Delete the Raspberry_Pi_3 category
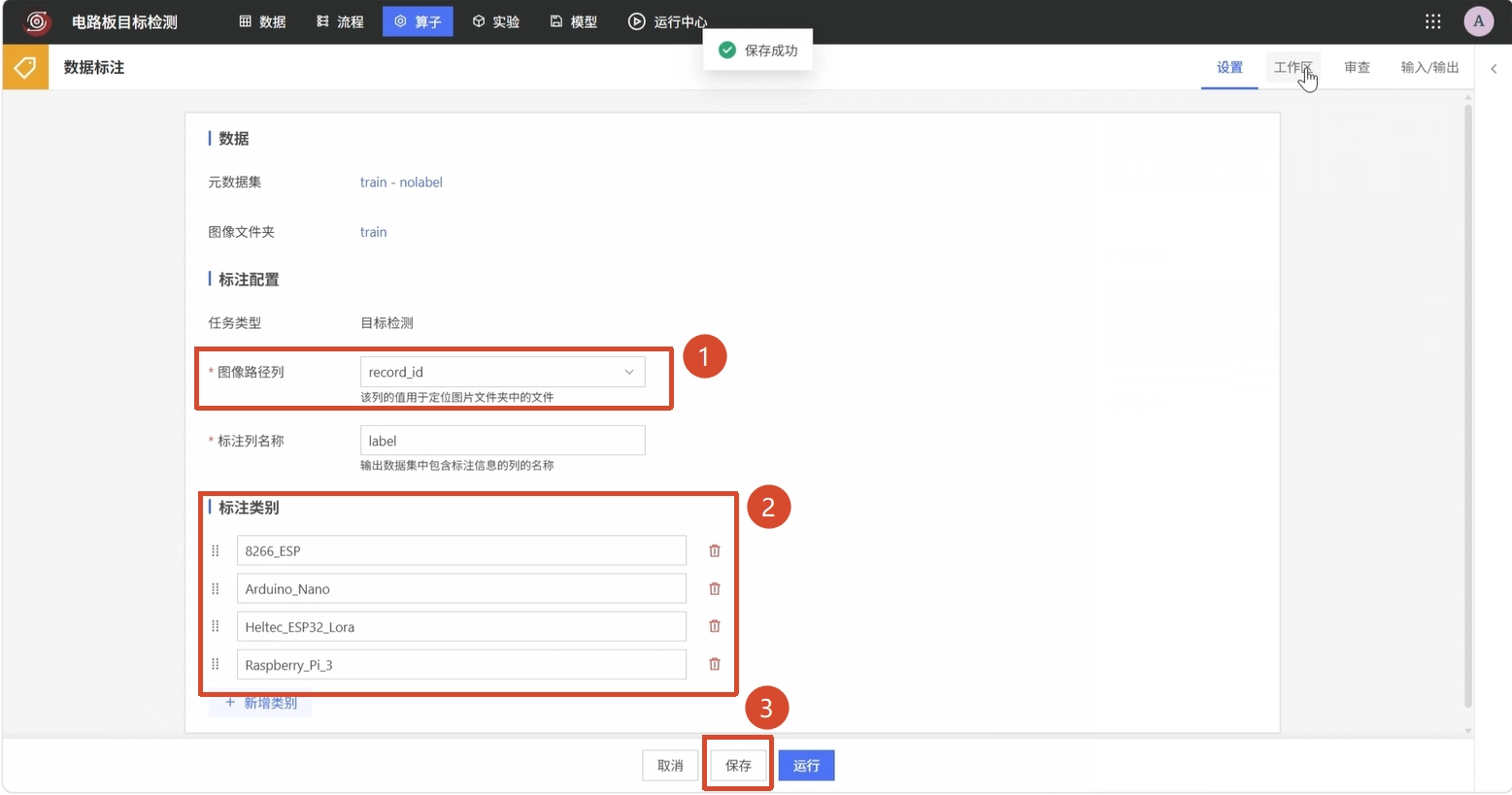Image resolution: width=1512 pixels, height=795 pixels. (715, 664)
